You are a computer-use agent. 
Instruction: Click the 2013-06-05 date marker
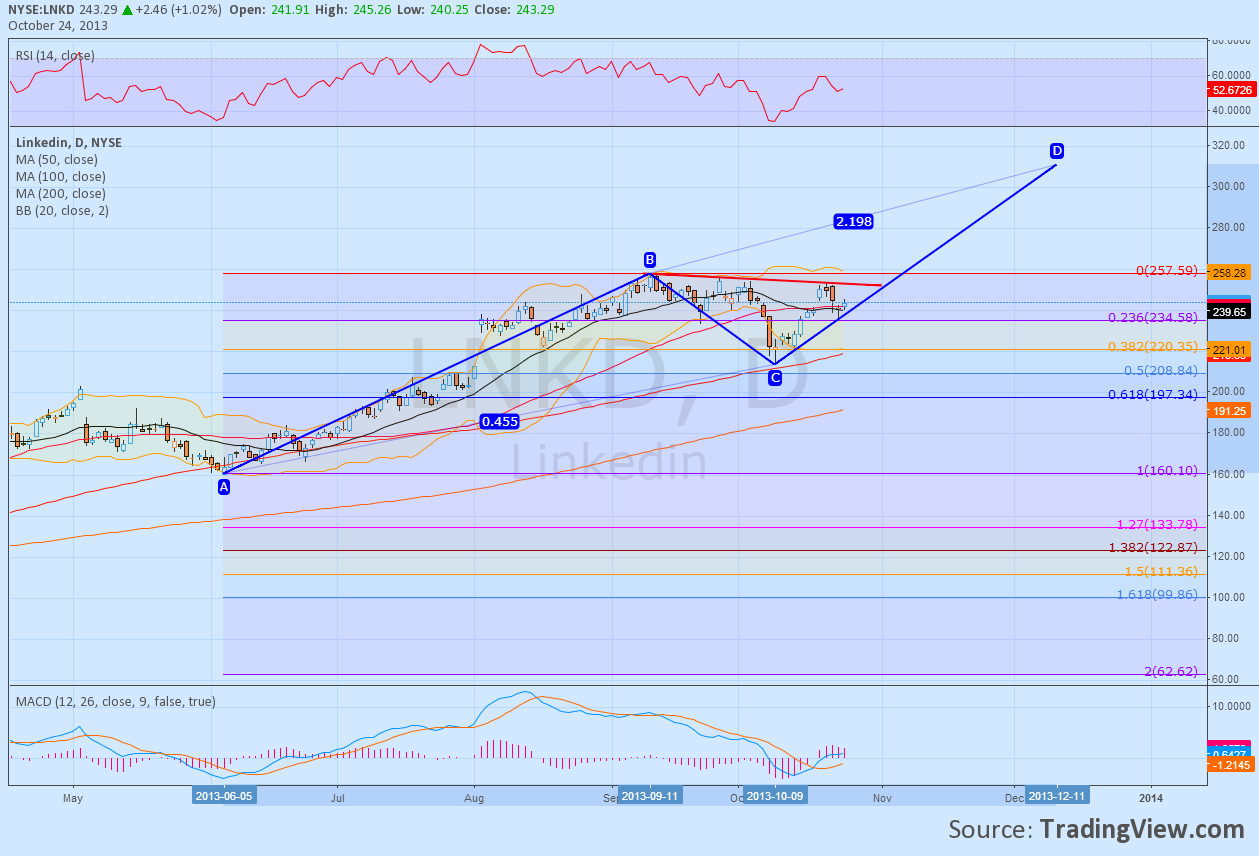[x=223, y=796]
